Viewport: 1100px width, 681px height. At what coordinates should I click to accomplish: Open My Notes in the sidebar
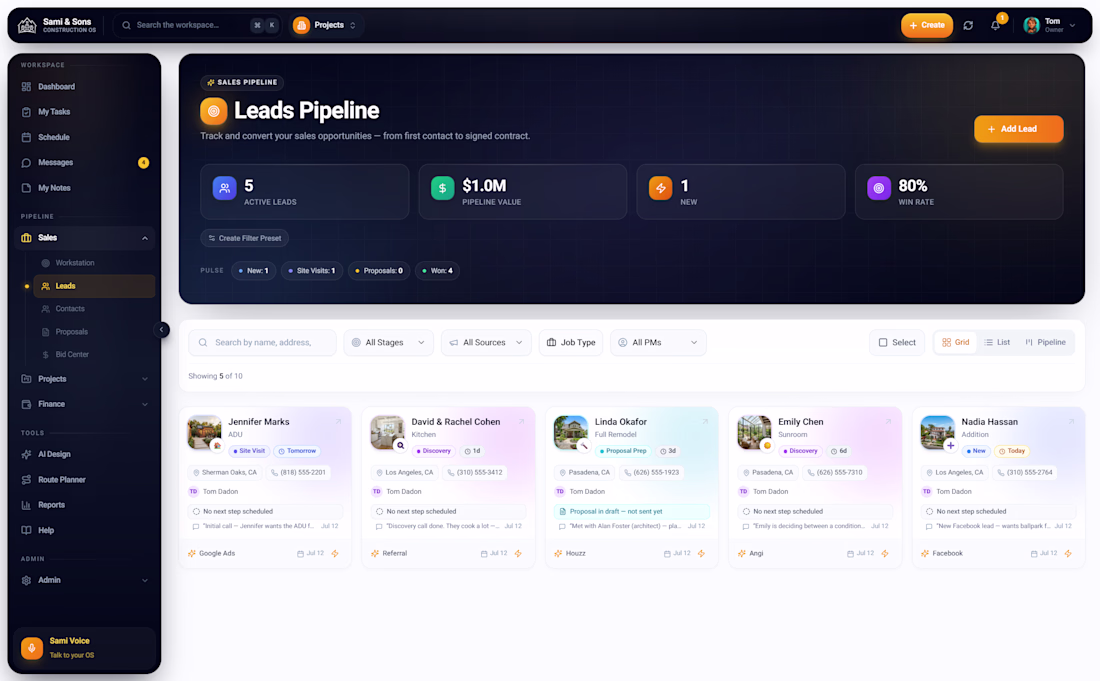[x=84, y=188]
